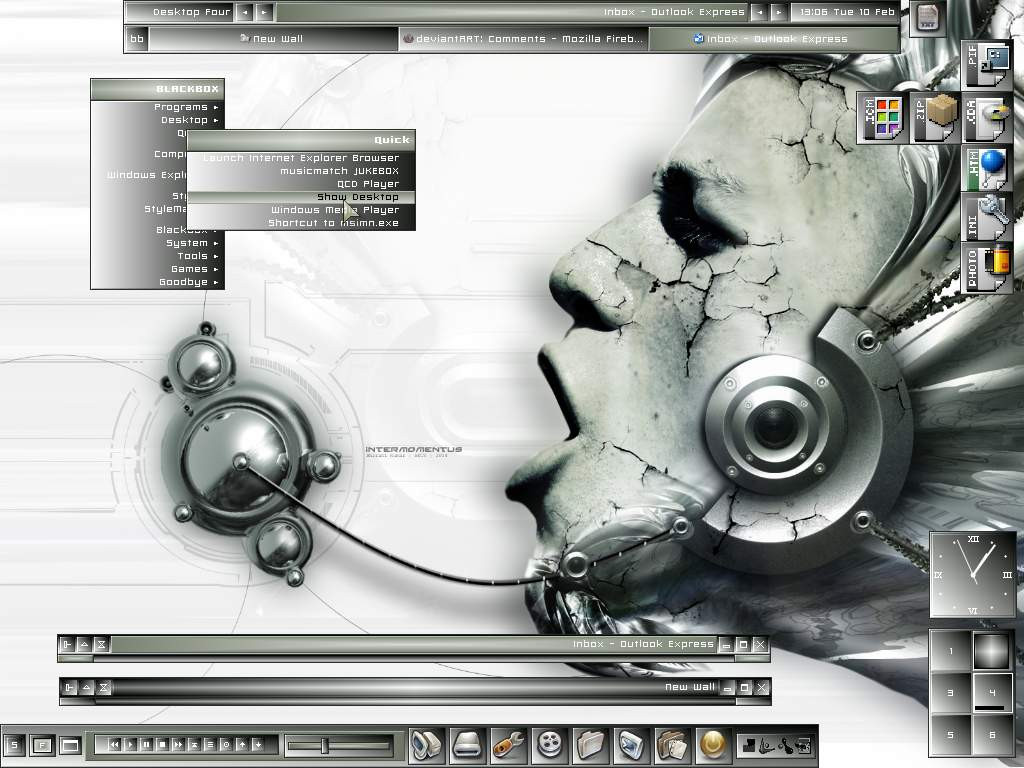Click the volume down arrow button
Image resolution: width=1024 pixels, height=768 pixels.
point(258,744)
